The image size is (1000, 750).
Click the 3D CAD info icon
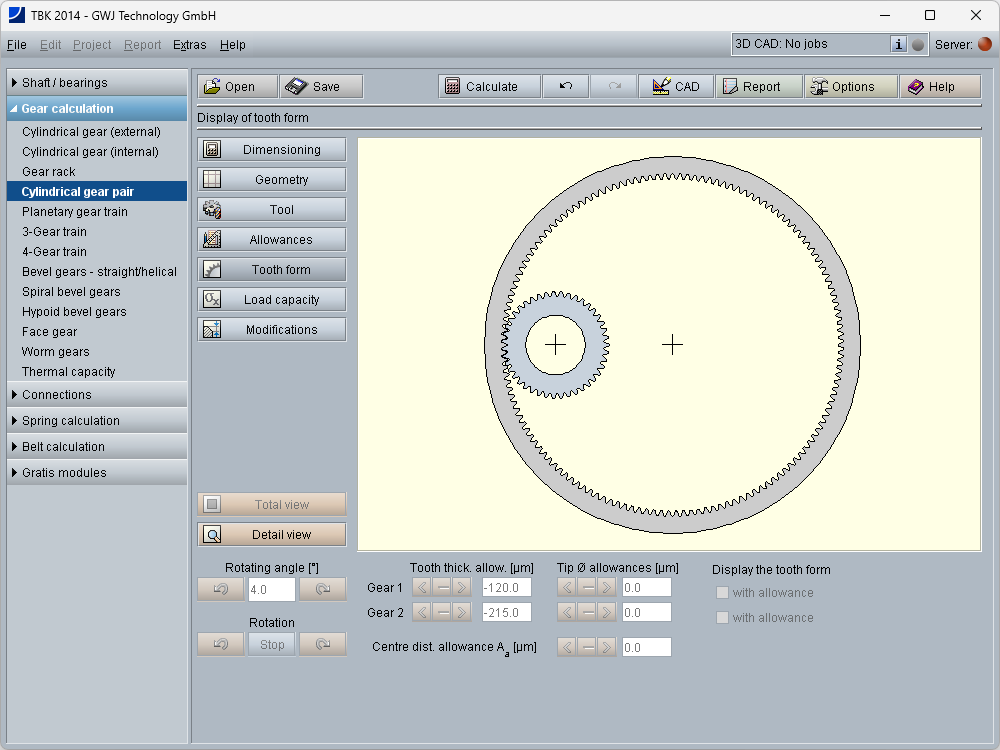[x=898, y=44]
